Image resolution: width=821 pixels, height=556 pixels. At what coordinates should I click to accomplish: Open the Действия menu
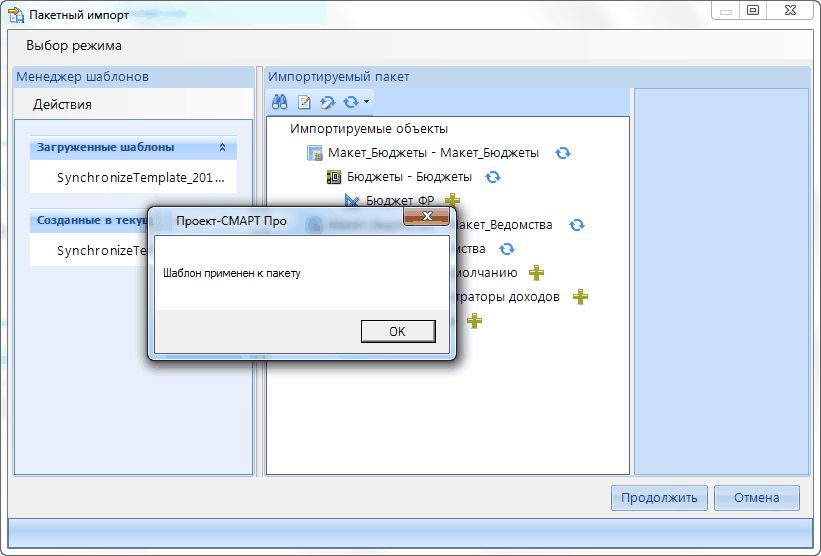coord(62,104)
